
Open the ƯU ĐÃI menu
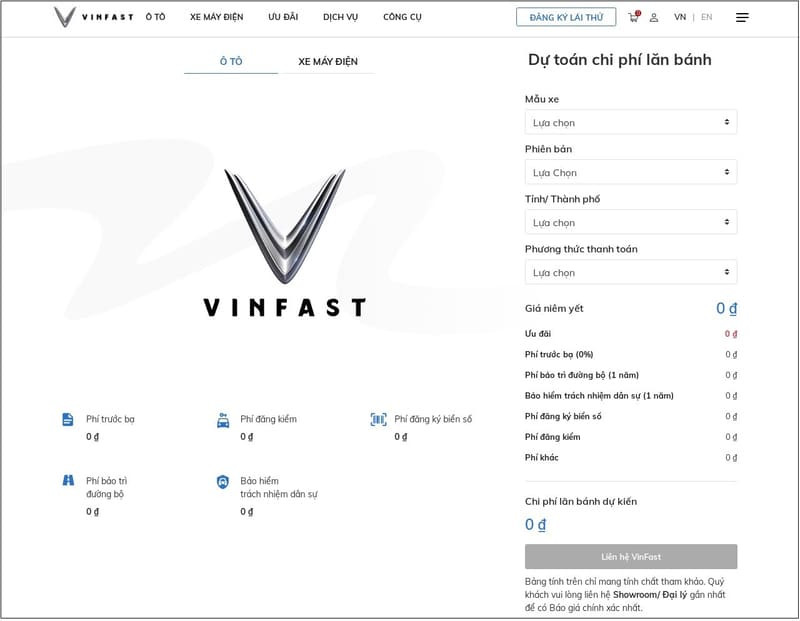283,17
